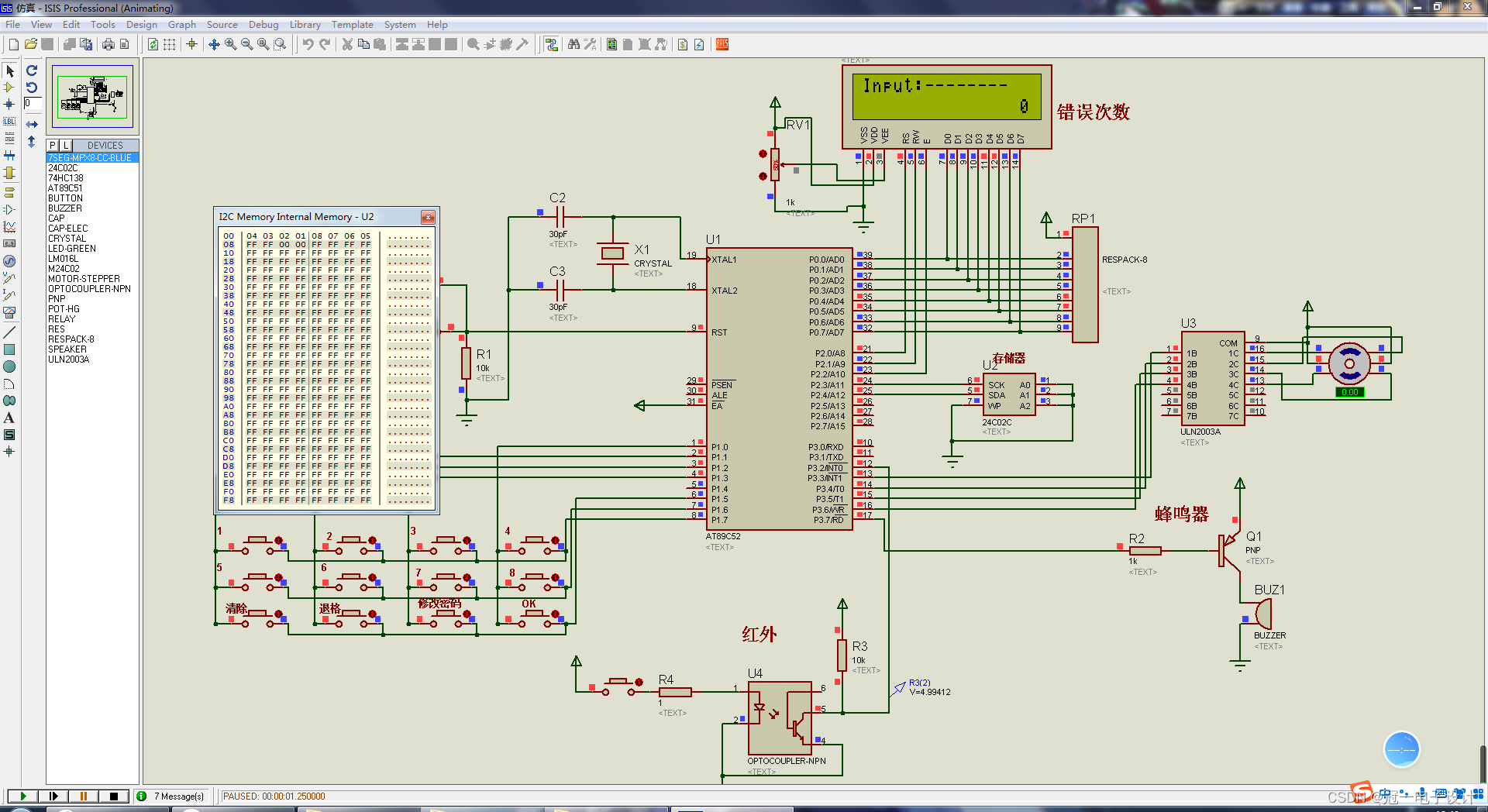Click the Rotate Clockwise icon

click(x=32, y=71)
